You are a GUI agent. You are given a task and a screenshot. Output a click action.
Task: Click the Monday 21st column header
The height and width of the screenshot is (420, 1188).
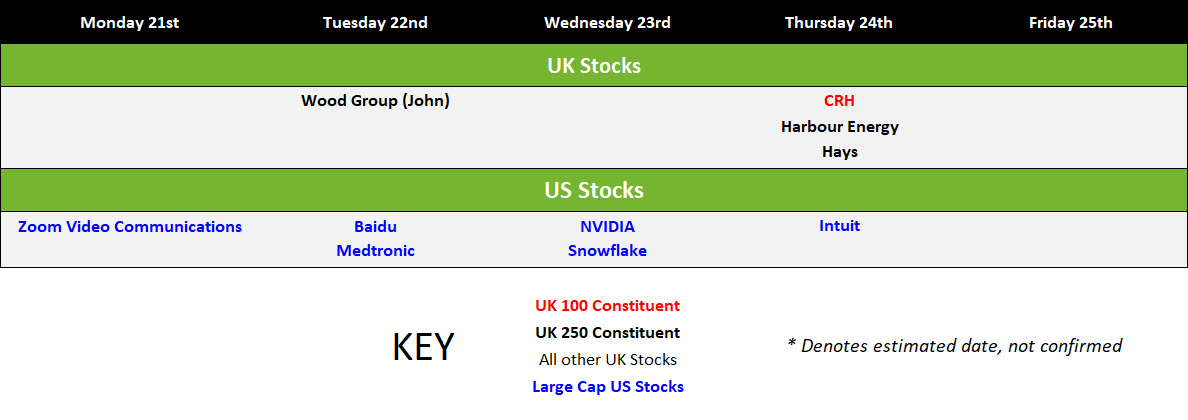130,23
